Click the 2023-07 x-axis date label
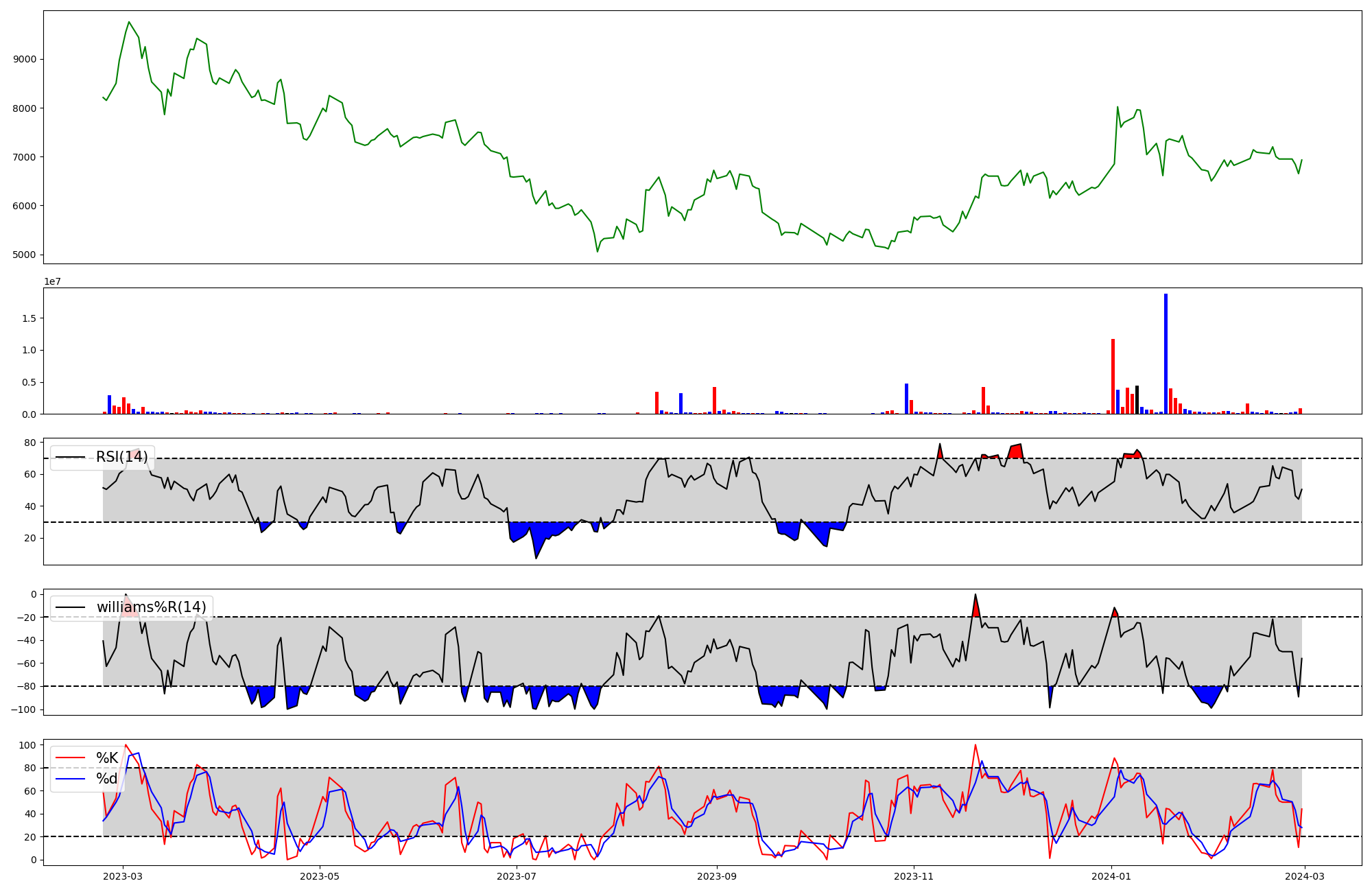1372x892 pixels. (x=517, y=876)
